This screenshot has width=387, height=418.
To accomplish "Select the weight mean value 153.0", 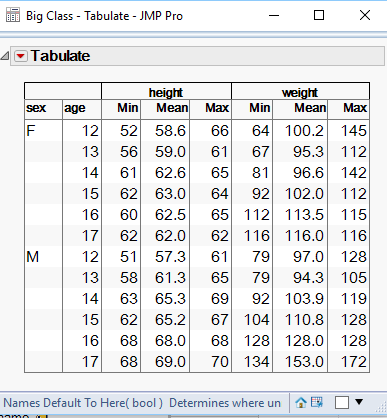I will point(304,362).
